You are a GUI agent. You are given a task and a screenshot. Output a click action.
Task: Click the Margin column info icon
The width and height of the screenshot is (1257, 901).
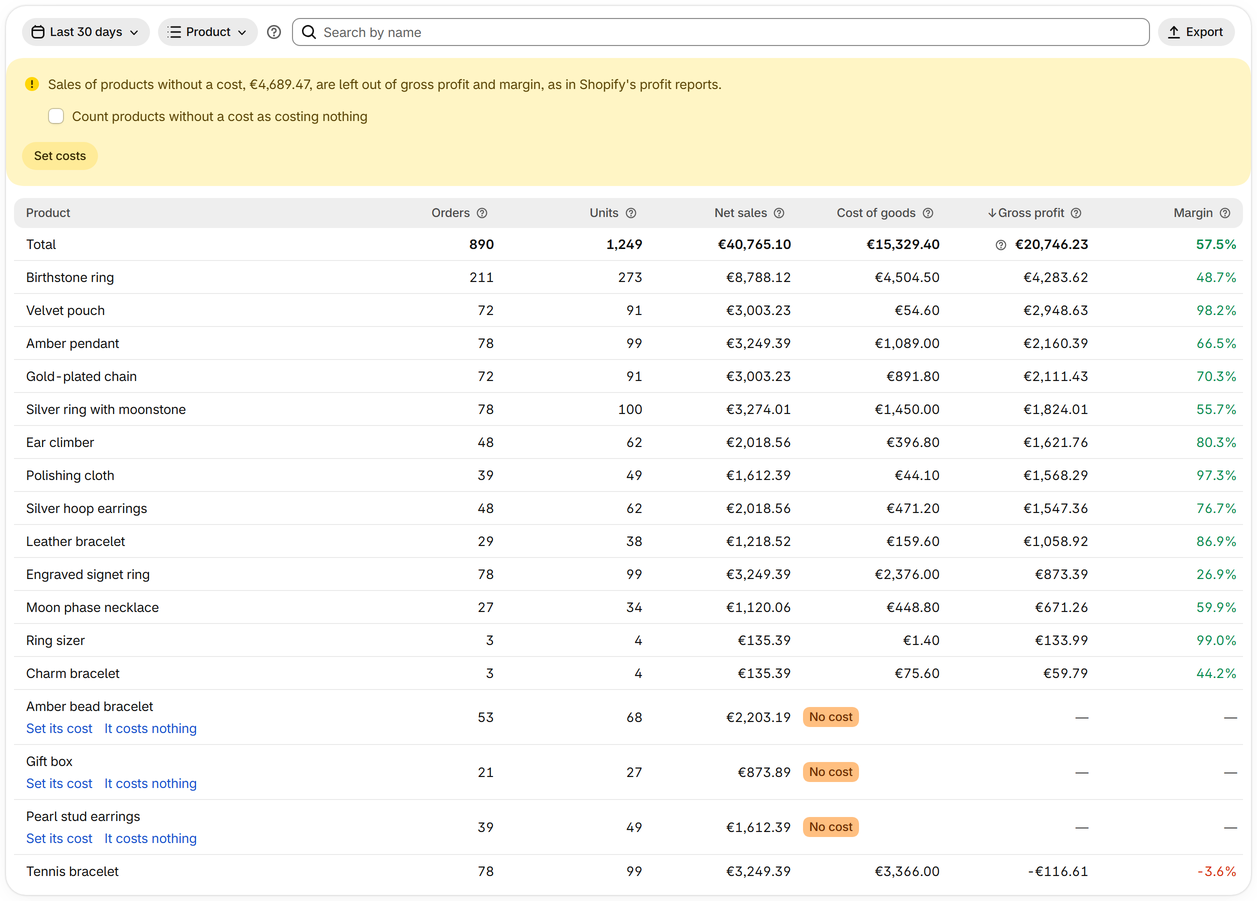coord(1225,213)
